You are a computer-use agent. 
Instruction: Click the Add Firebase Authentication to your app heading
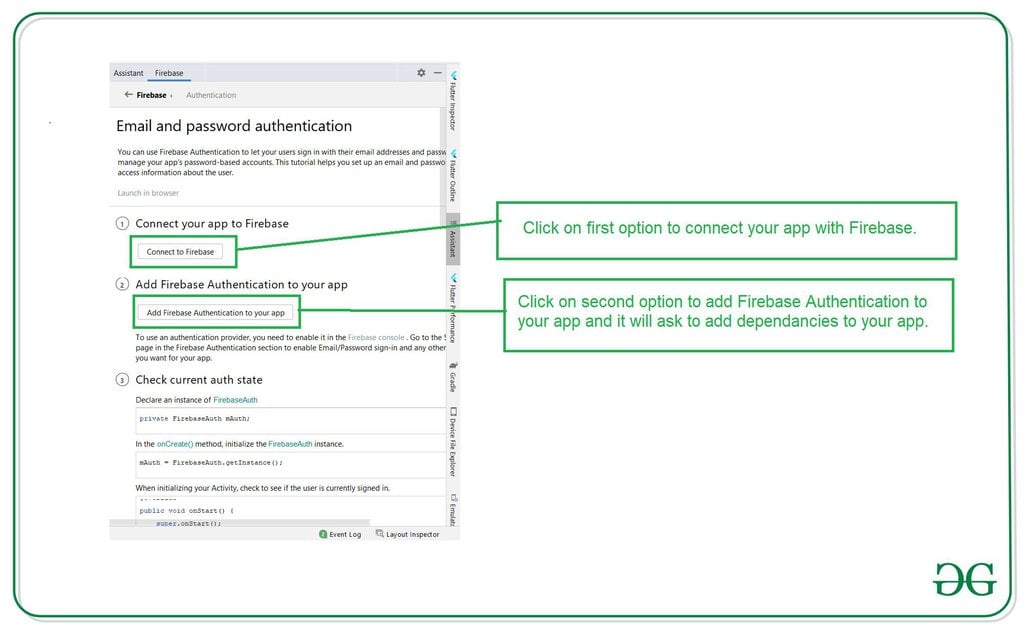pyautogui.click(x=241, y=285)
